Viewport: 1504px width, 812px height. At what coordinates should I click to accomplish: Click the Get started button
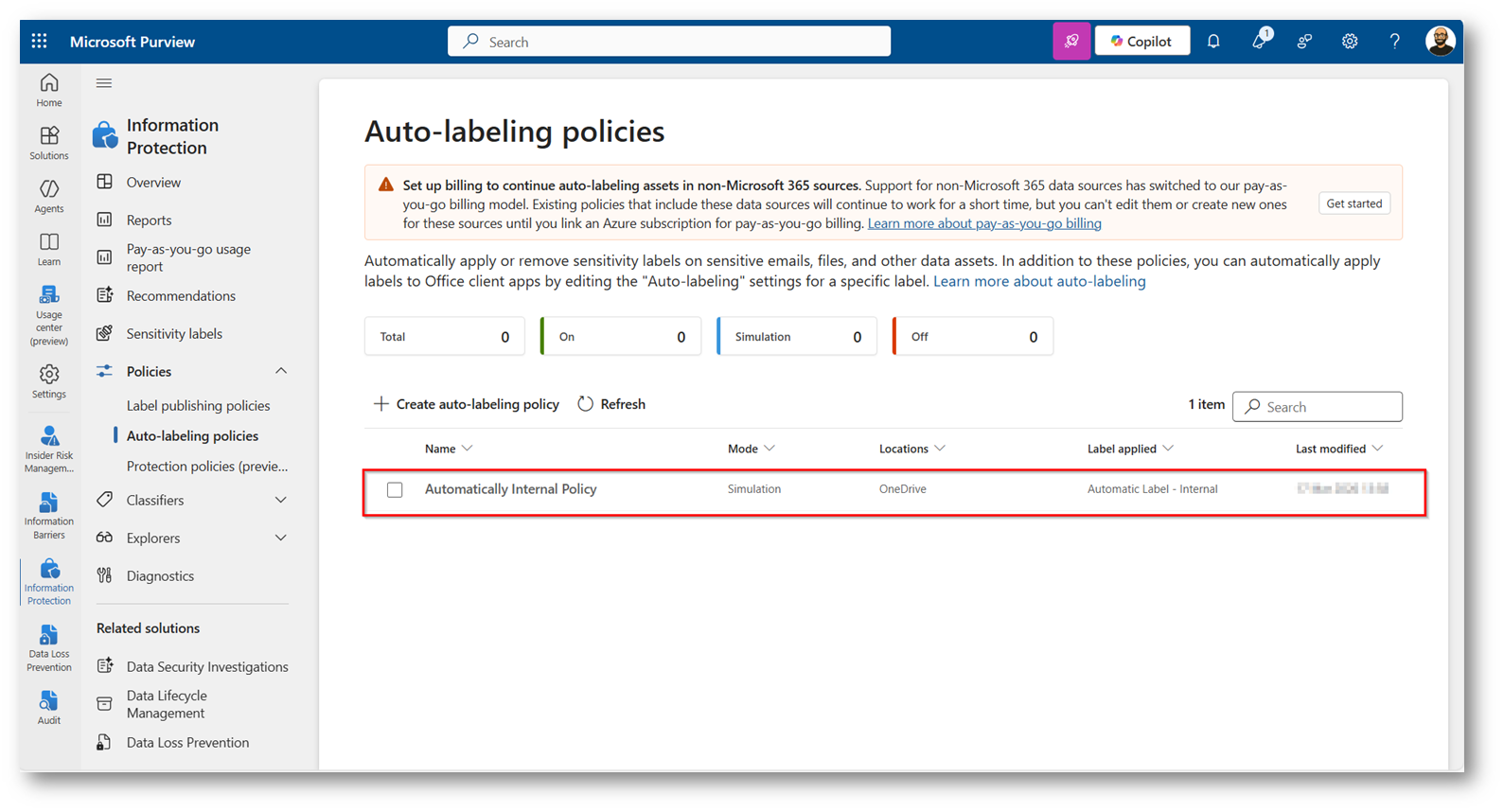[1354, 203]
